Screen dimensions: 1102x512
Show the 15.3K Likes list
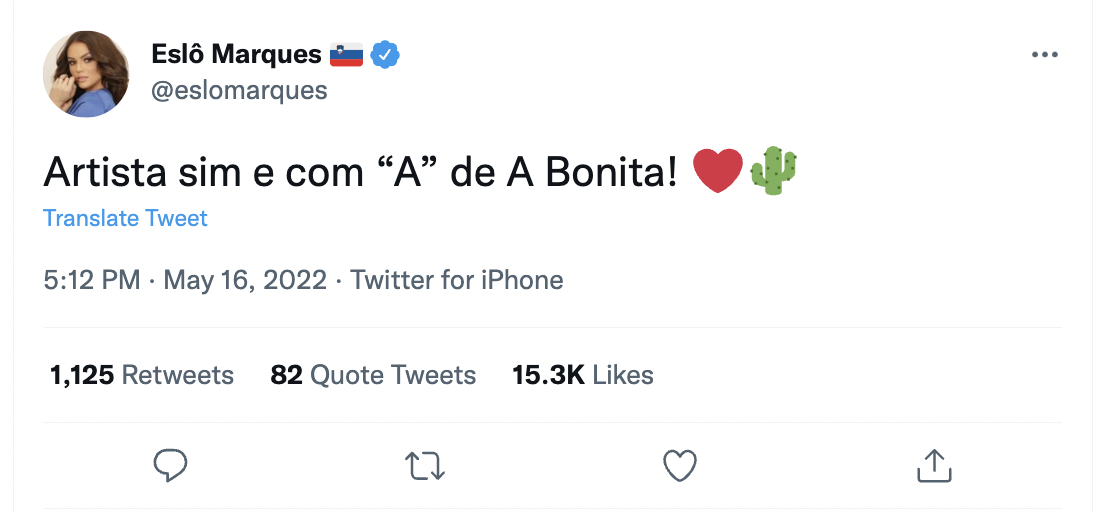coord(583,376)
